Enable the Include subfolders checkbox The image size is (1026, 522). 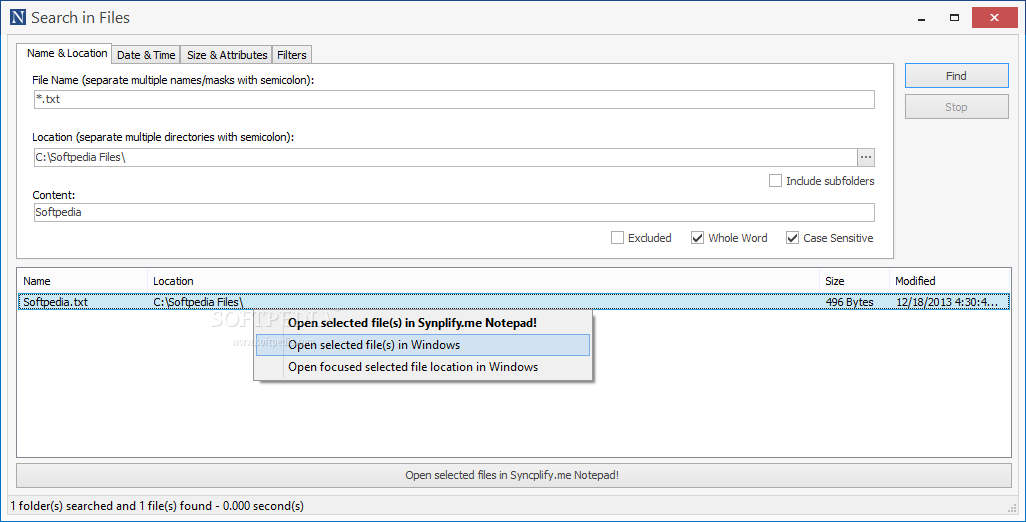775,181
